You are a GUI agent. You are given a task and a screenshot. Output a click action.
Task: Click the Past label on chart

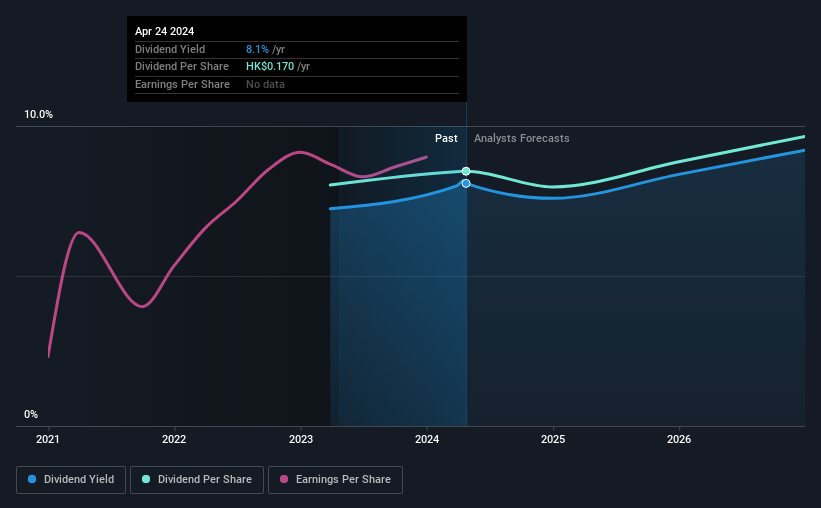pos(446,138)
